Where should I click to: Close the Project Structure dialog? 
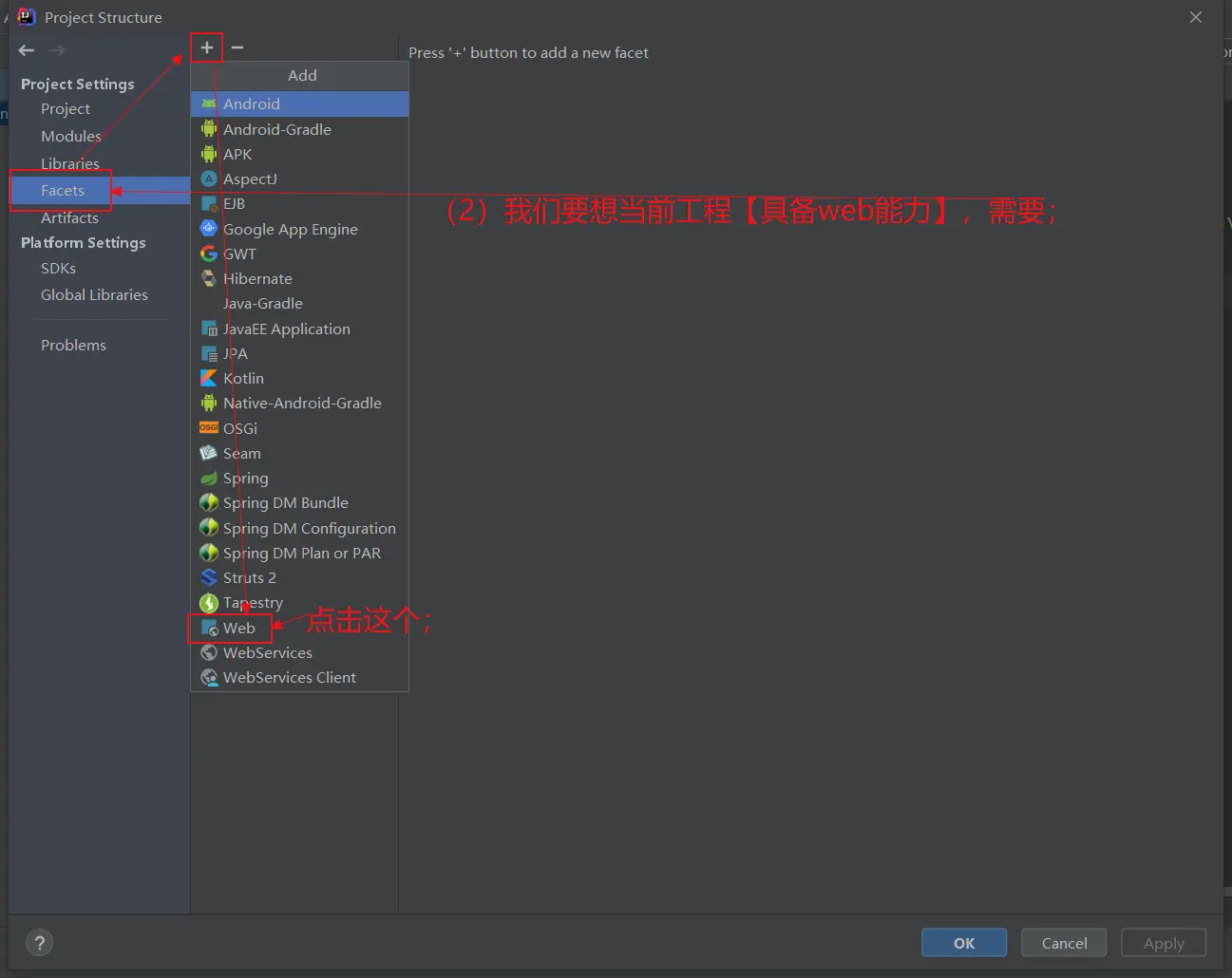pos(1196,17)
